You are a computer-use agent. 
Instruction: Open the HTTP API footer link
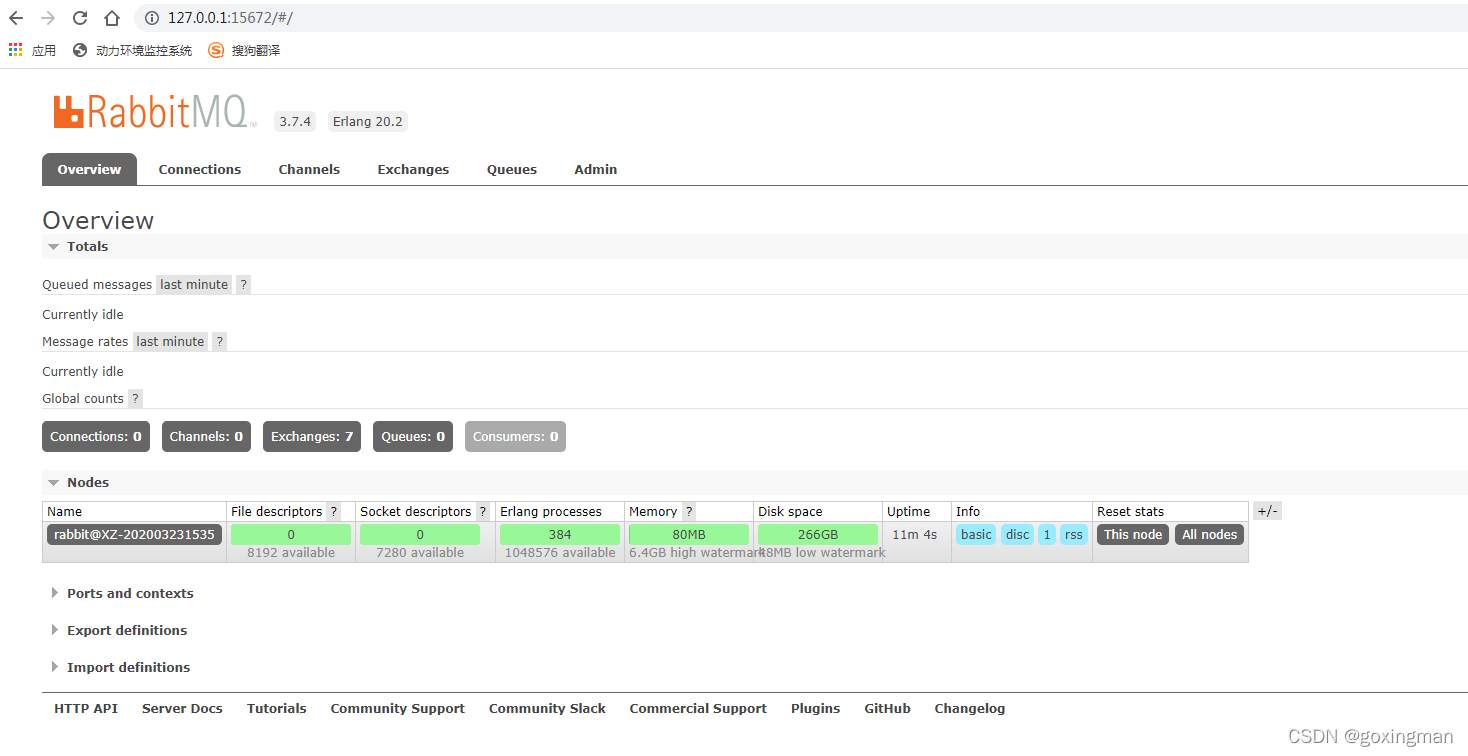coord(86,708)
